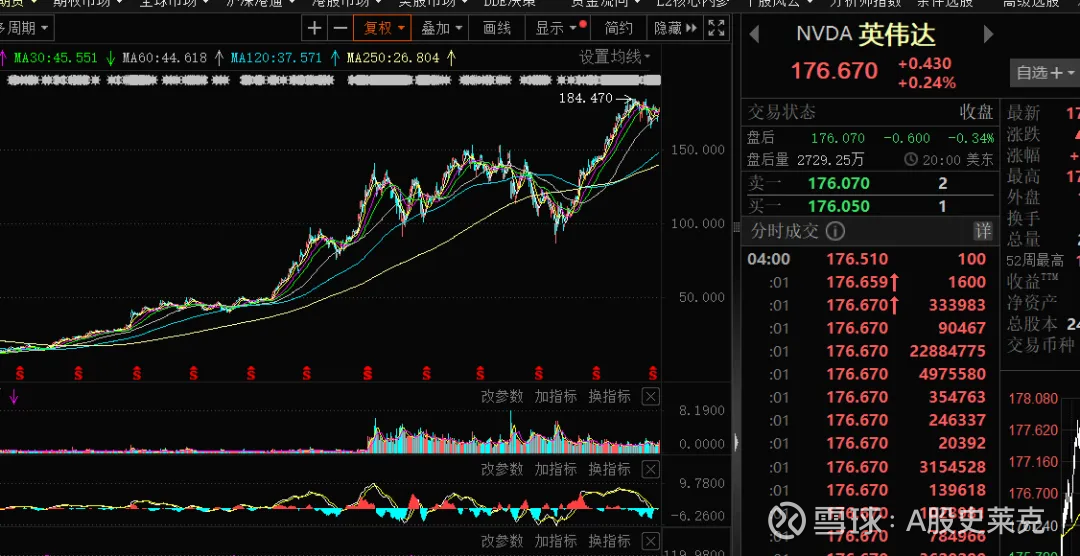Click the trade volume 22884775
The width and height of the screenshot is (1080, 556).
(x=947, y=351)
